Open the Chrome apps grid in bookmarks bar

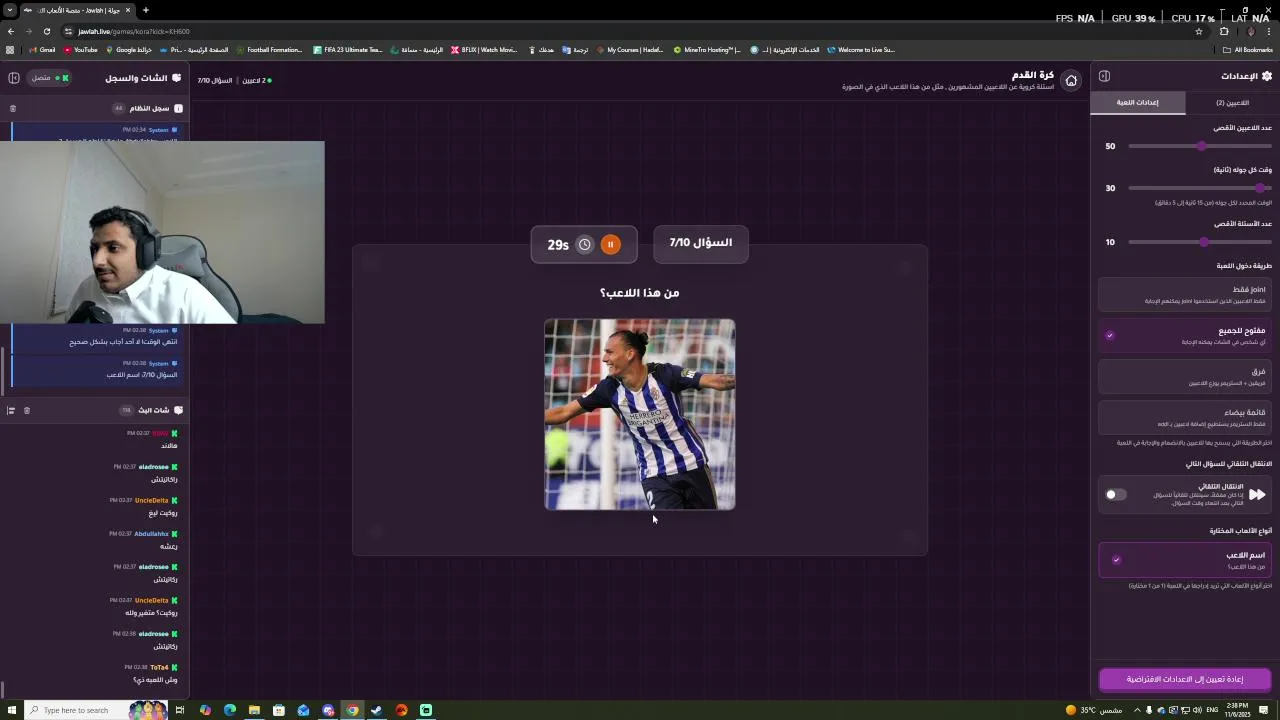(x=10, y=49)
